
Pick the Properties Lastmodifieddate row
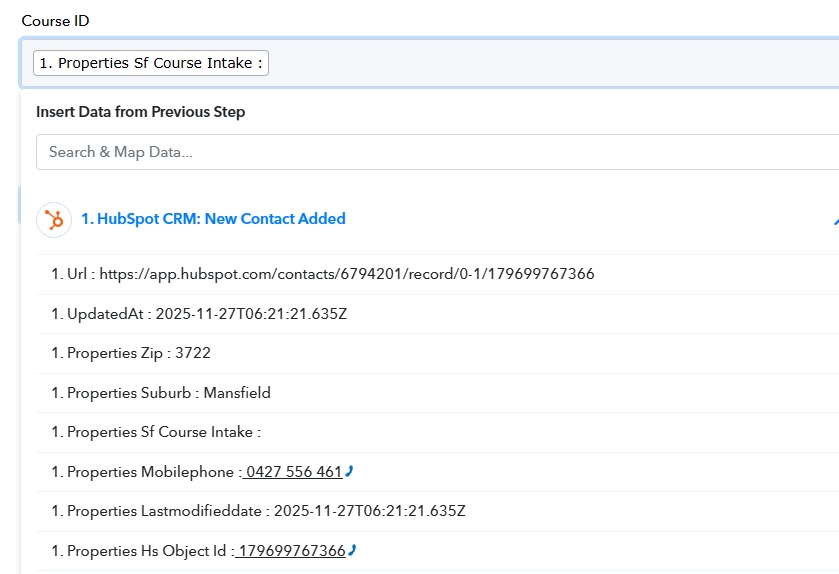pos(258,511)
